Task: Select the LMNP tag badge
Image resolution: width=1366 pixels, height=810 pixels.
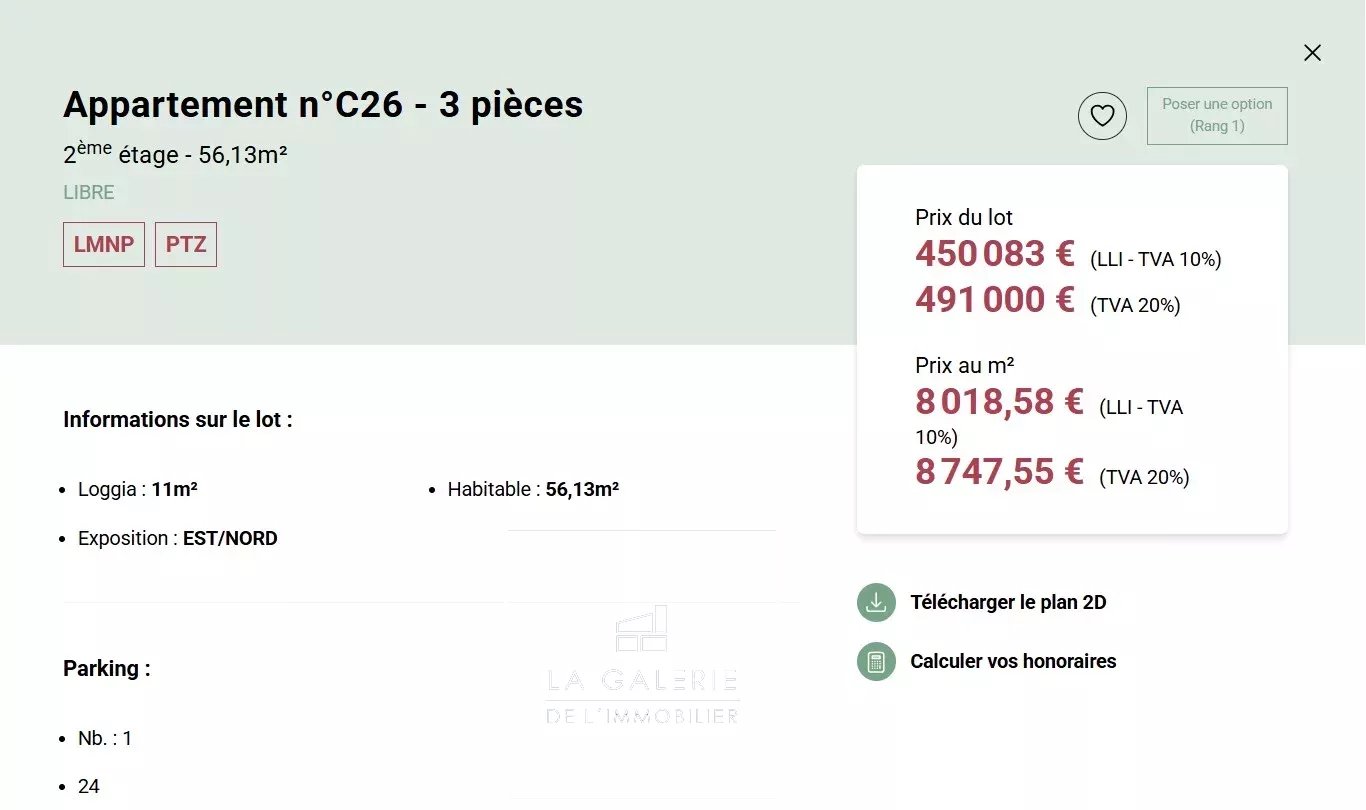Action: click(x=104, y=245)
